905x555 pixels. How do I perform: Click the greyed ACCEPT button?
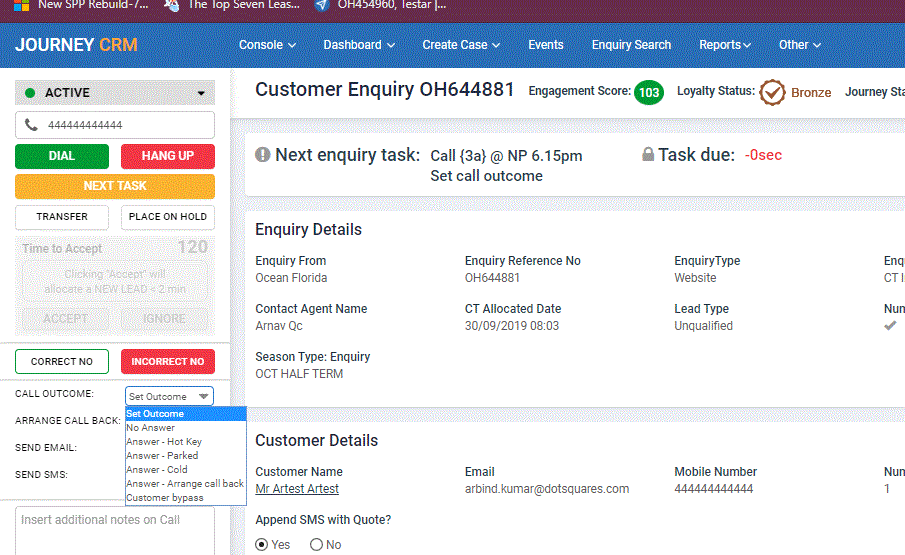pos(65,318)
